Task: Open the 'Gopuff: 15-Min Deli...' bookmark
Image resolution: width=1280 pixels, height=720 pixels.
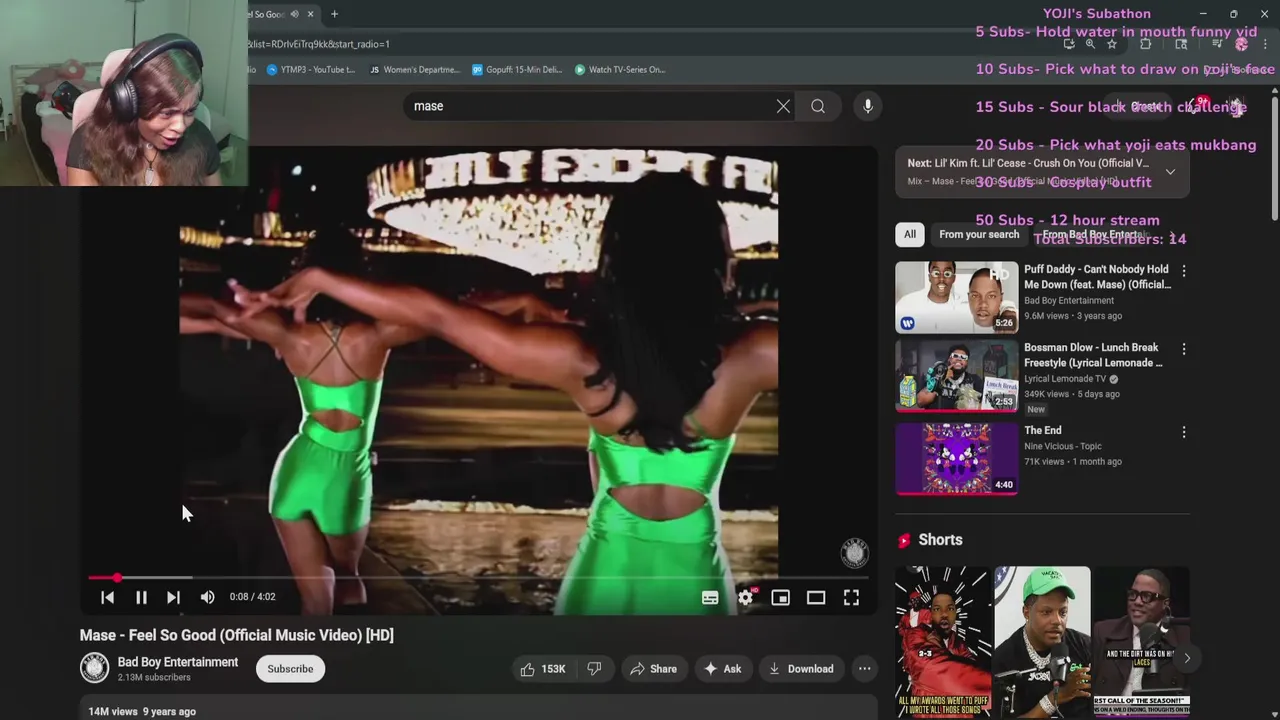Action: click(517, 70)
